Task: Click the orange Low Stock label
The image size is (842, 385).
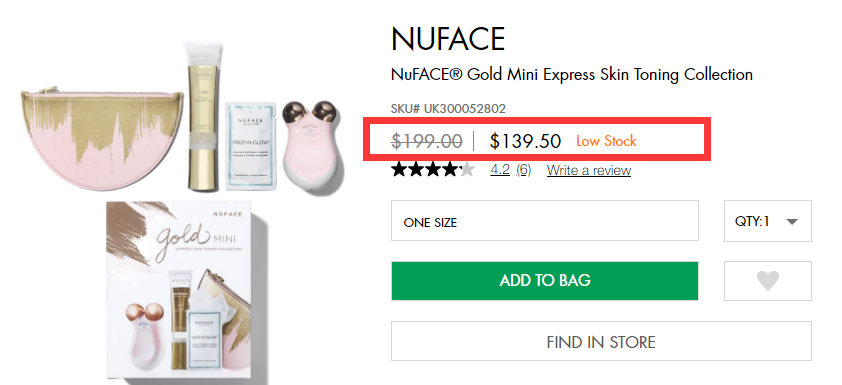Action: 606,141
